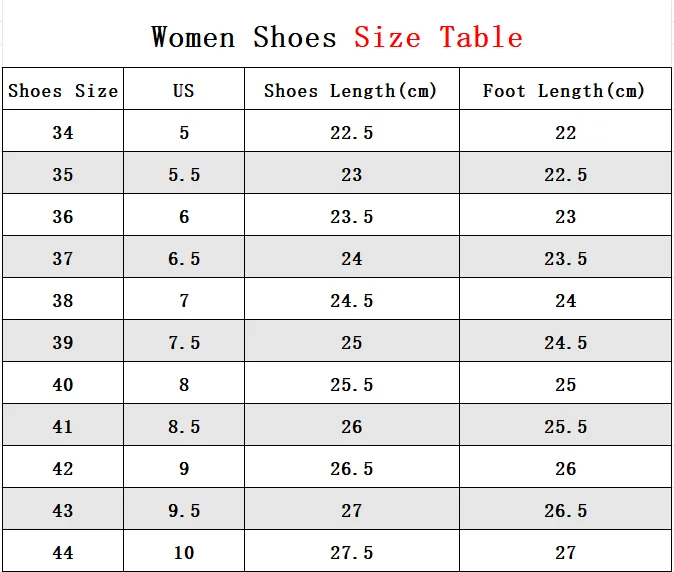Click shoe size 41 cell
The image size is (674, 572).
point(63,427)
